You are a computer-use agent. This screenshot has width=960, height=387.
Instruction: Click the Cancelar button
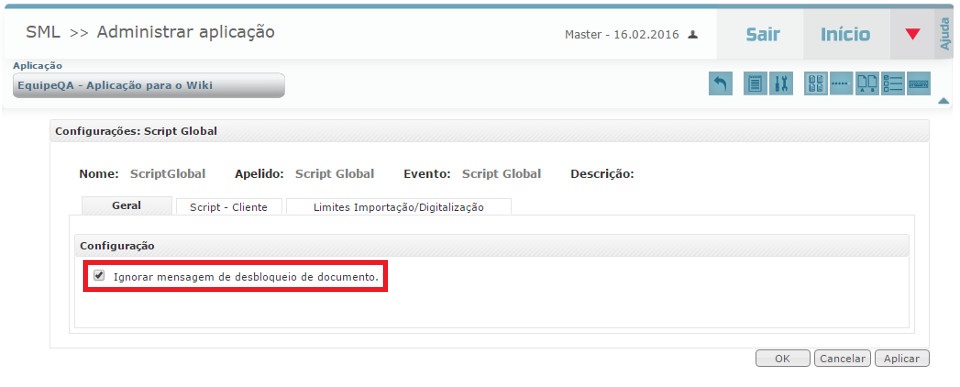tap(842, 359)
